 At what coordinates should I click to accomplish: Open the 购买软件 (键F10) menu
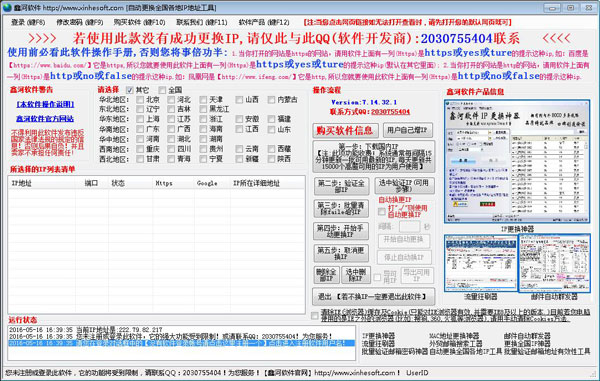click(x=139, y=23)
